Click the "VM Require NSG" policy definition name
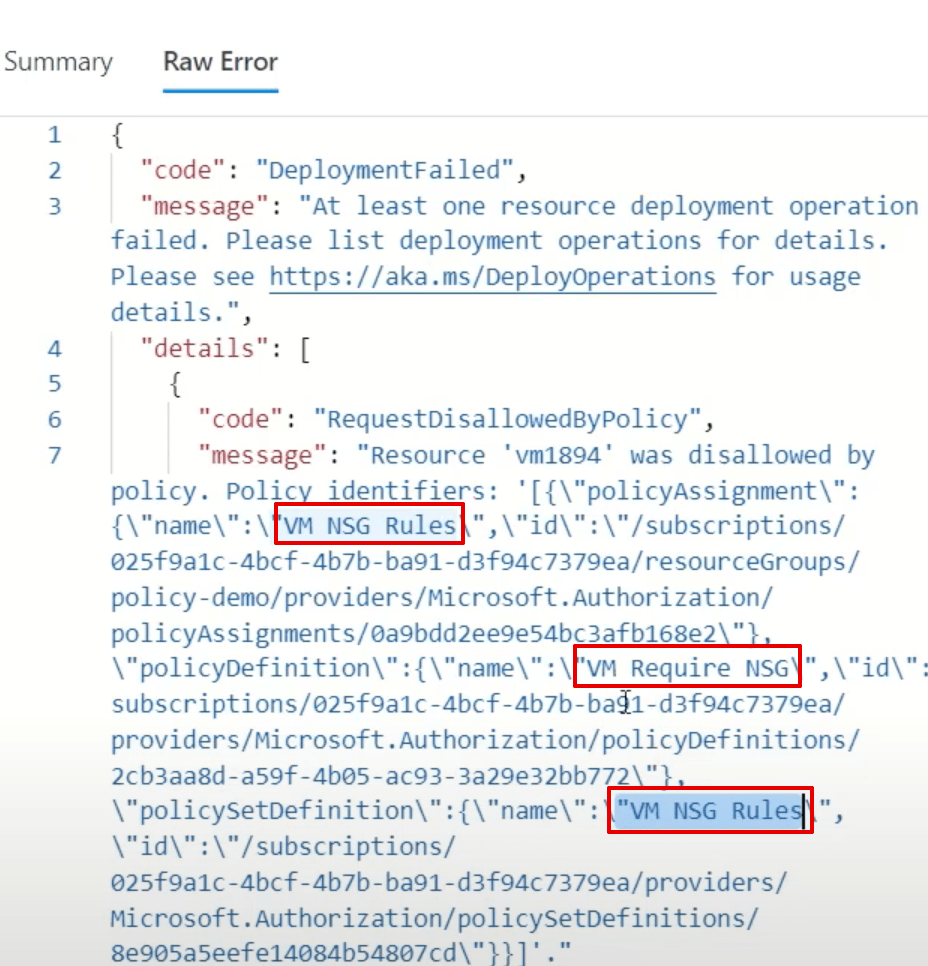The width and height of the screenshot is (928, 966). (687, 667)
